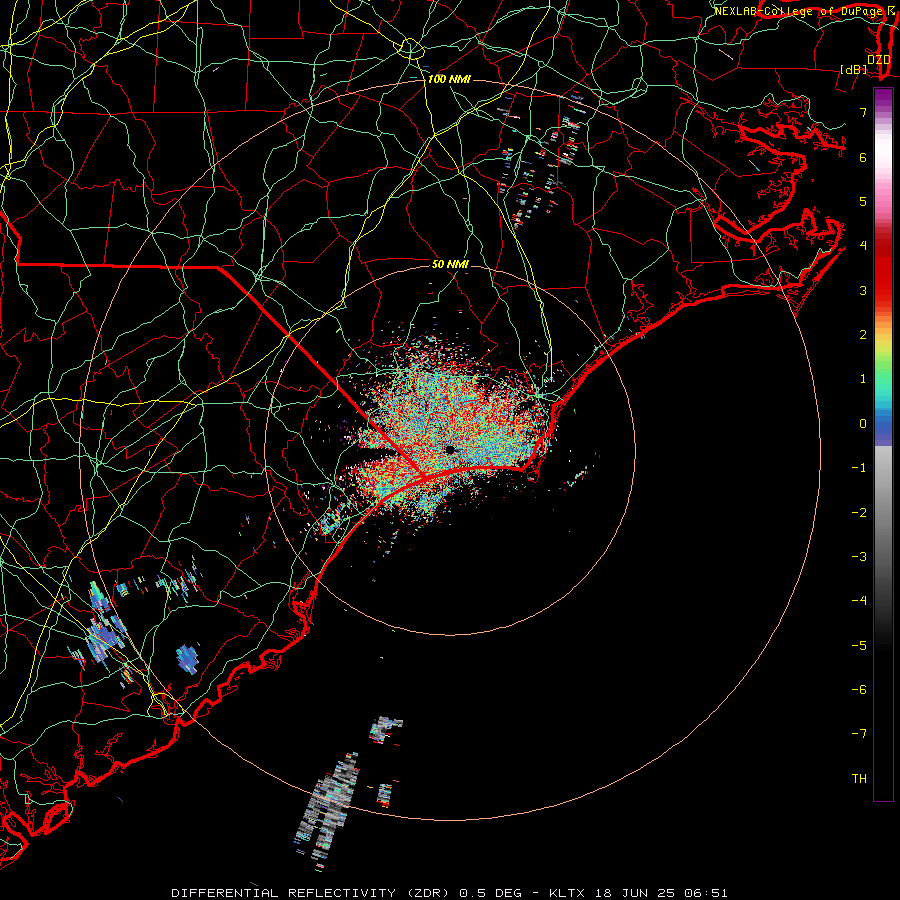The image size is (900, 900).
Task: Click the 0 value on the color scale
Action: coord(863,424)
